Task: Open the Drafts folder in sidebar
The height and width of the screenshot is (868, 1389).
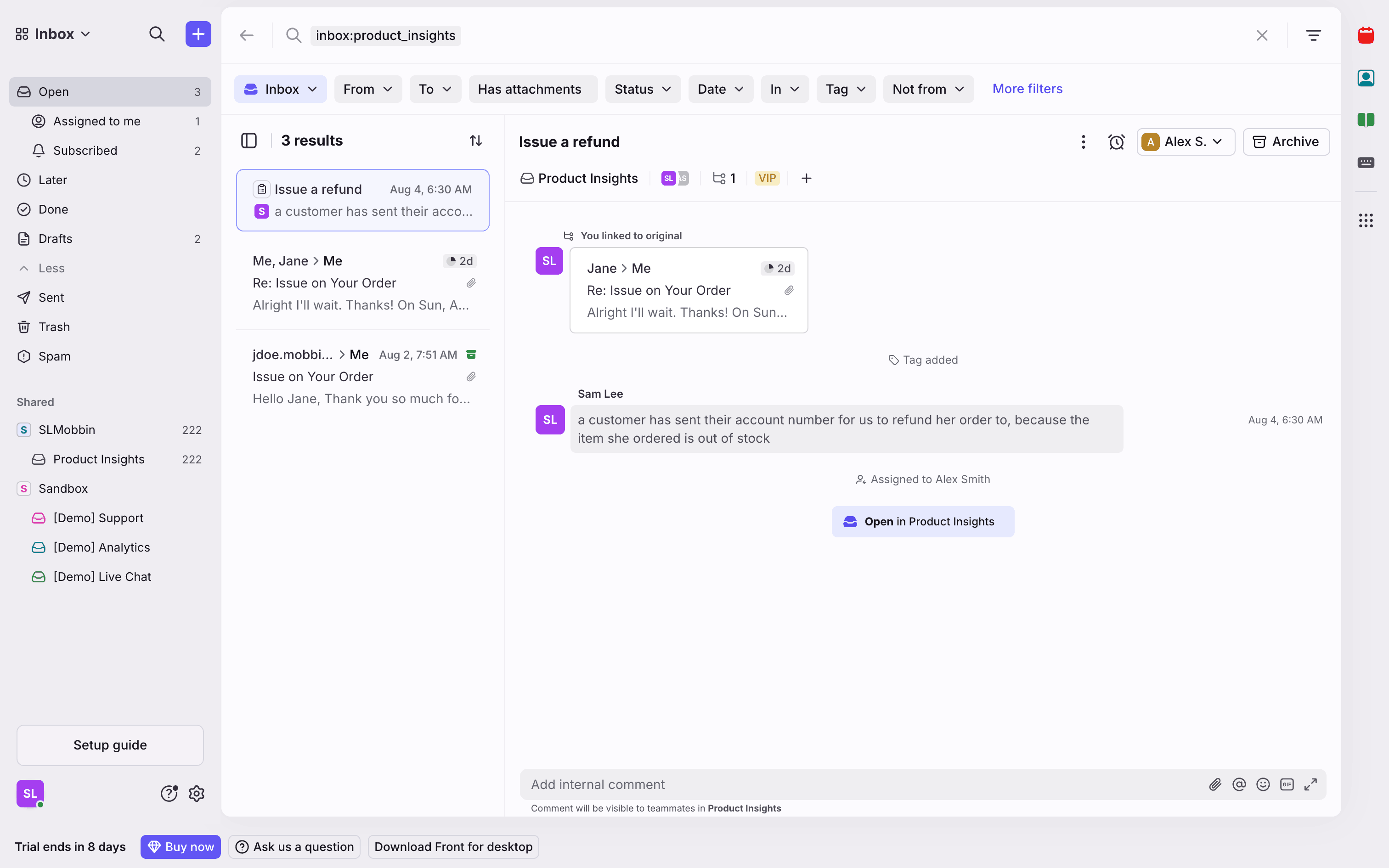Action: coord(55,239)
